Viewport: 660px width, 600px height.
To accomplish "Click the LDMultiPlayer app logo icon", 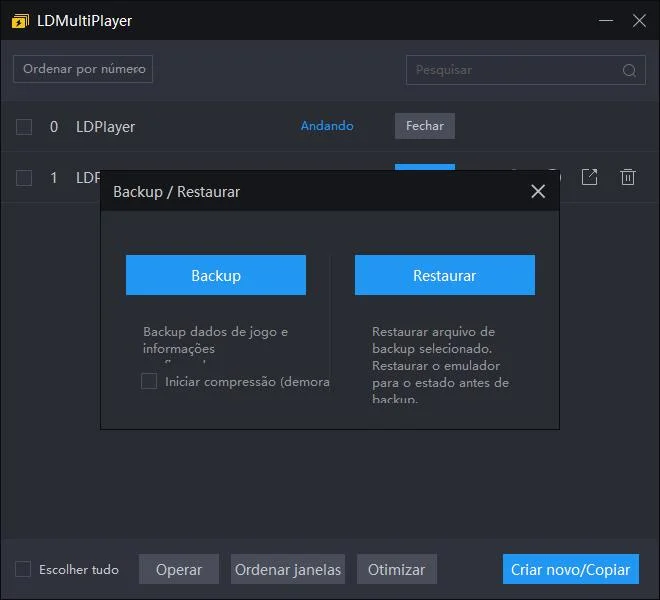I will click(x=20, y=21).
